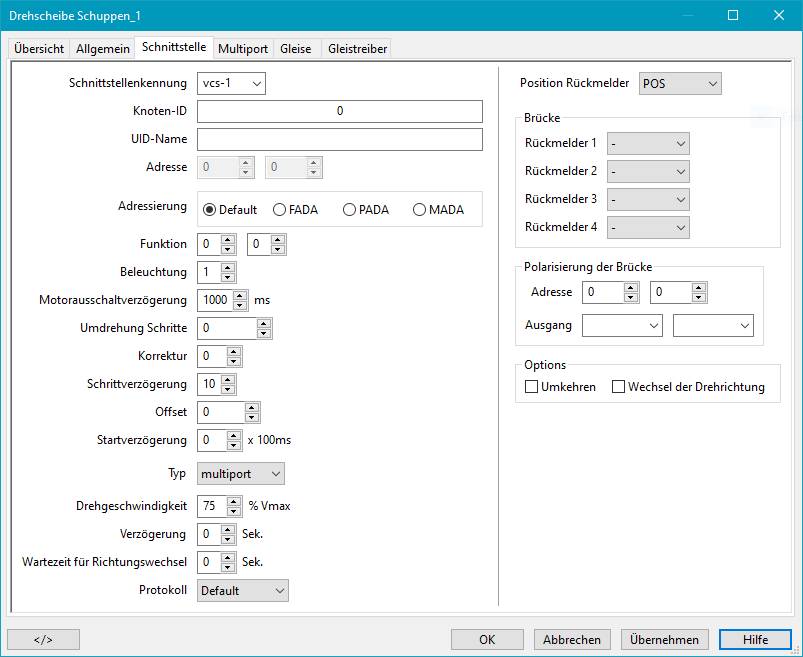Screen dimensions: 803x657
Task: Open the Multiport tab
Action: [242, 48]
